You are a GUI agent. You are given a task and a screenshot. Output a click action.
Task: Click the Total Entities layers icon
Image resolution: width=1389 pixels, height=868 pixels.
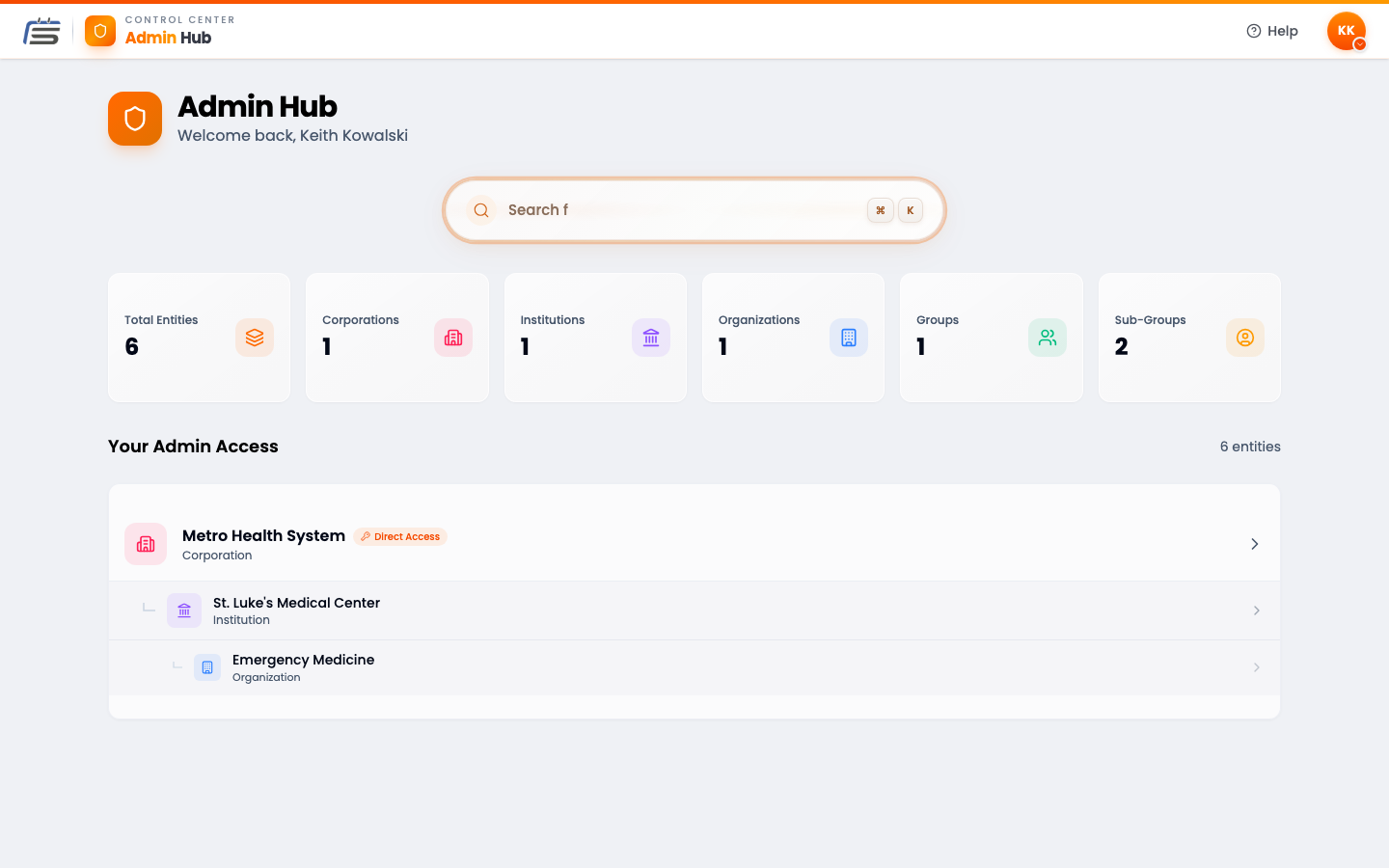[255, 338]
